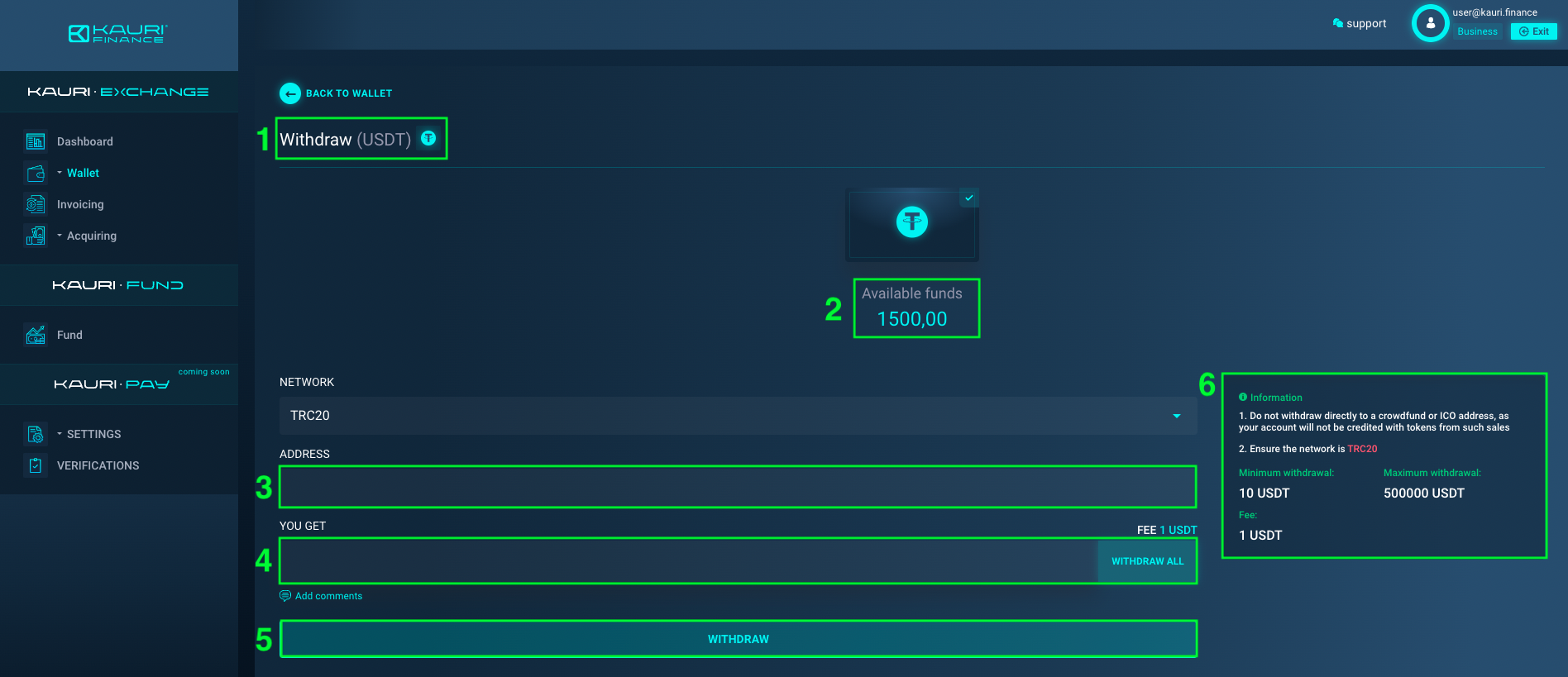This screenshot has width=1568, height=677.
Task: Click the support chat icon
Action: [1337, 23]
